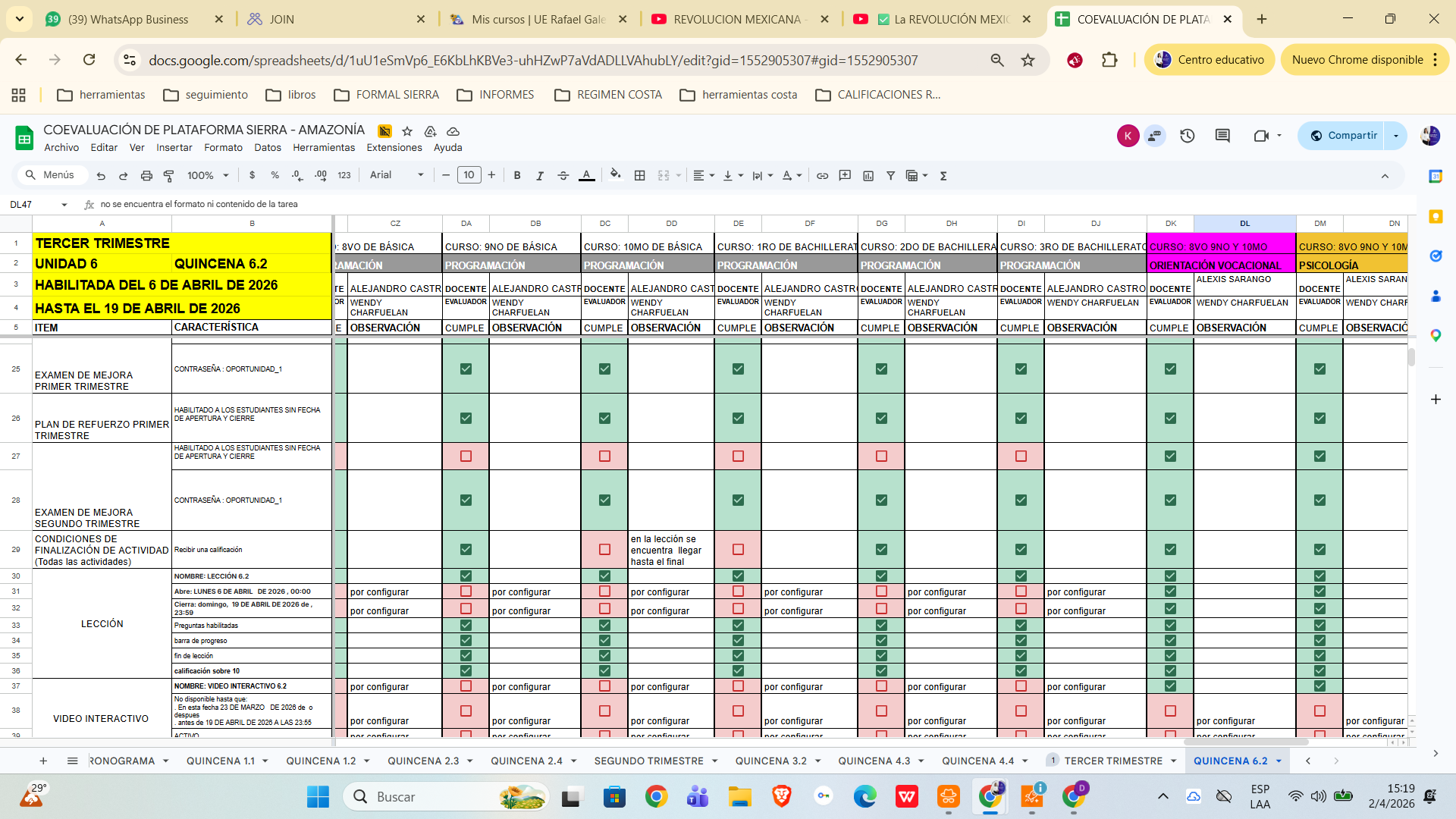Uncheck row 25 checkbox in column DA
The width and height of the screenshot is (1456, 819).
(x=466, y=369)
